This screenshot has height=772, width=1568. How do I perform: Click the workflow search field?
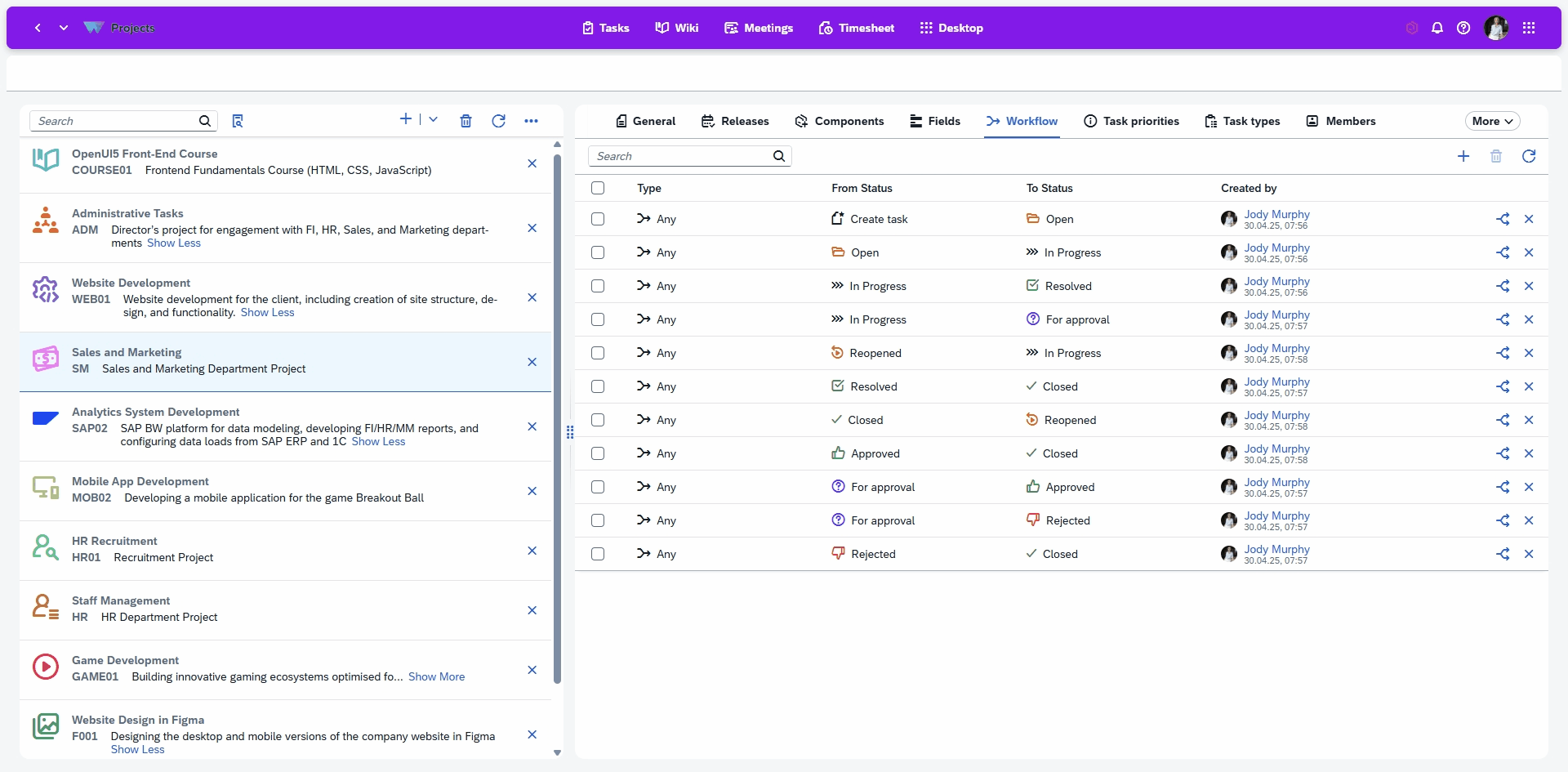coord(682,156)
